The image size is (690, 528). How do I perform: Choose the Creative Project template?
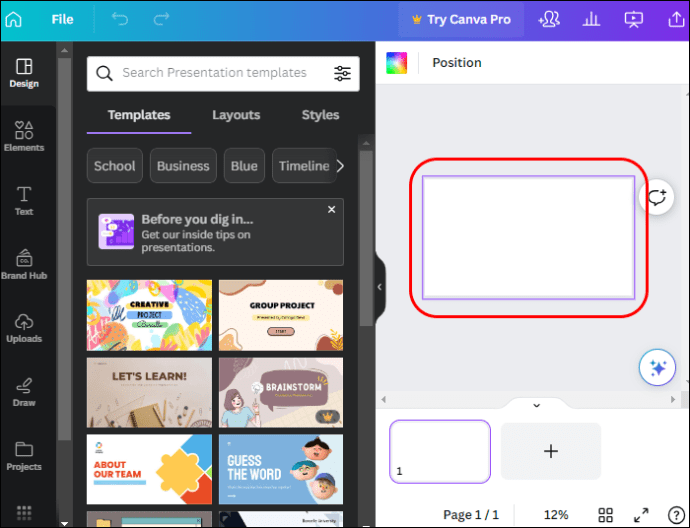click(x=149, y=315)
